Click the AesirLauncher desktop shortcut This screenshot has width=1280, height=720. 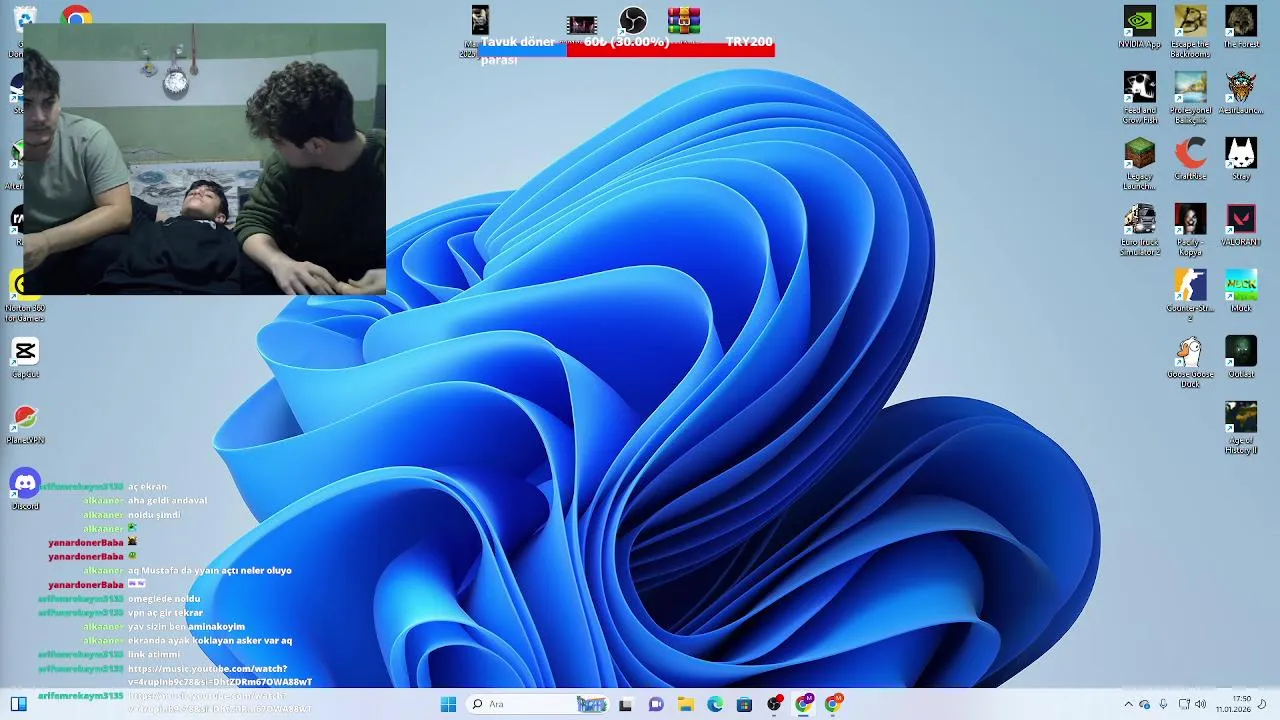1241,93
